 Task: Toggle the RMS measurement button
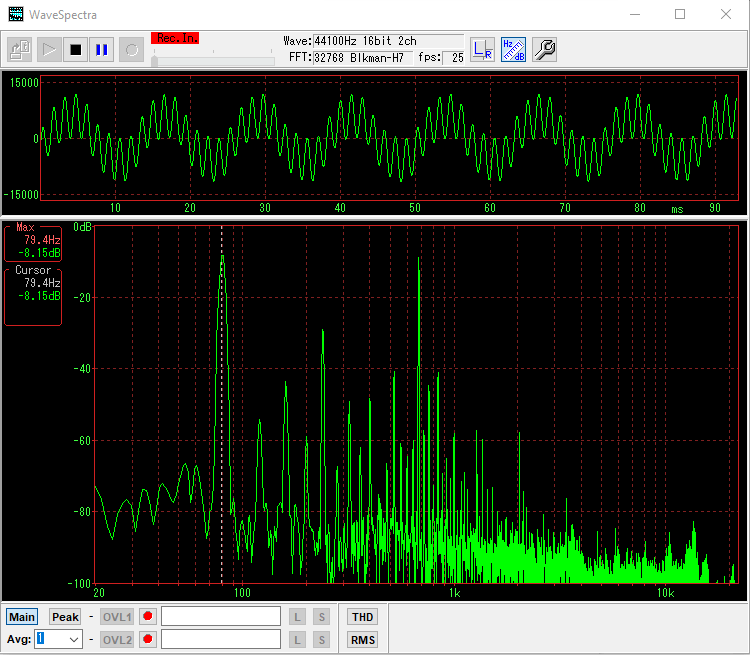[x=363, y=640]
